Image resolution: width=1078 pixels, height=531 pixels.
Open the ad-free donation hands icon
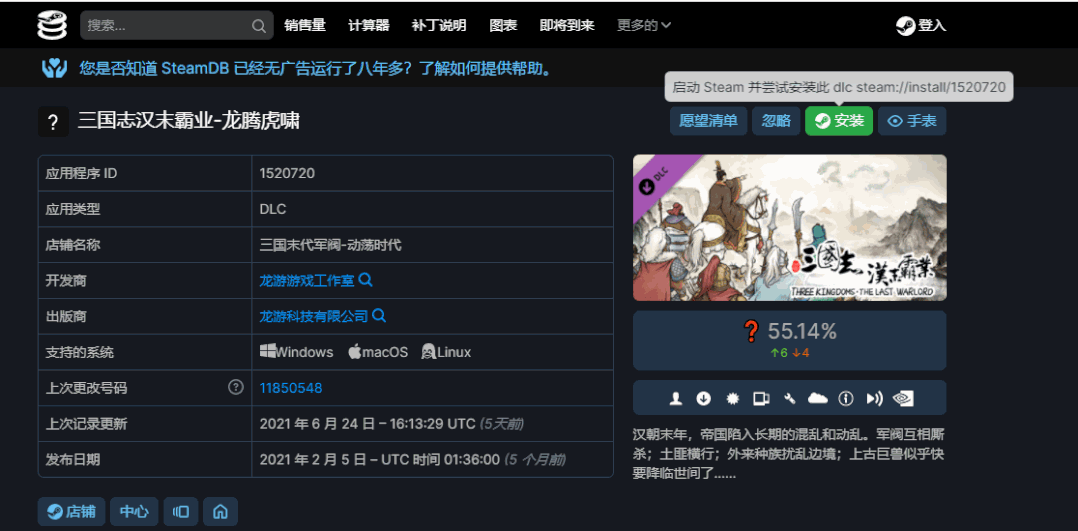54,68
